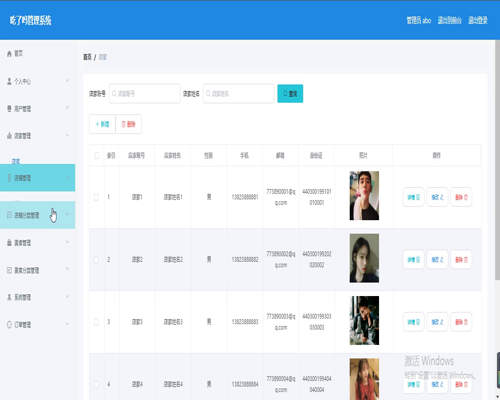This screenshot has height=400, width=500.
Task: Click phone number 13823888882
Action: (245, 259)
